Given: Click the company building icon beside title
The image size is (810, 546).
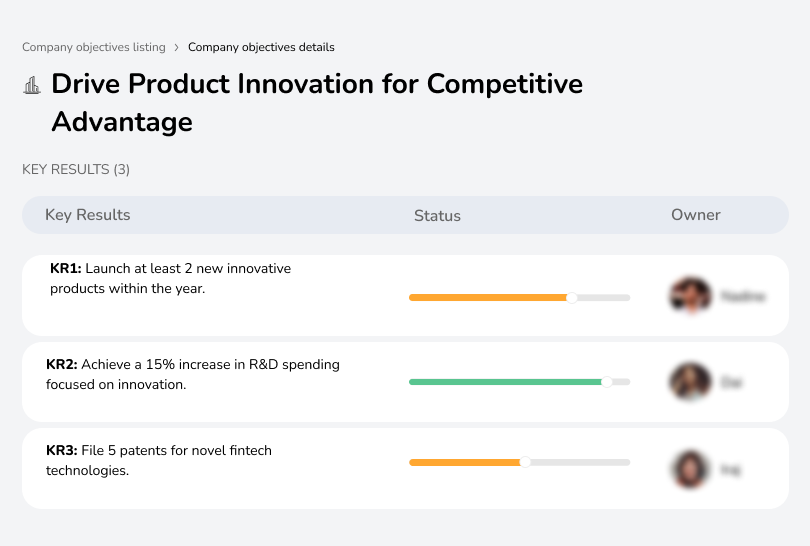Looking at the screenshot, I should [x=32, y=86].
